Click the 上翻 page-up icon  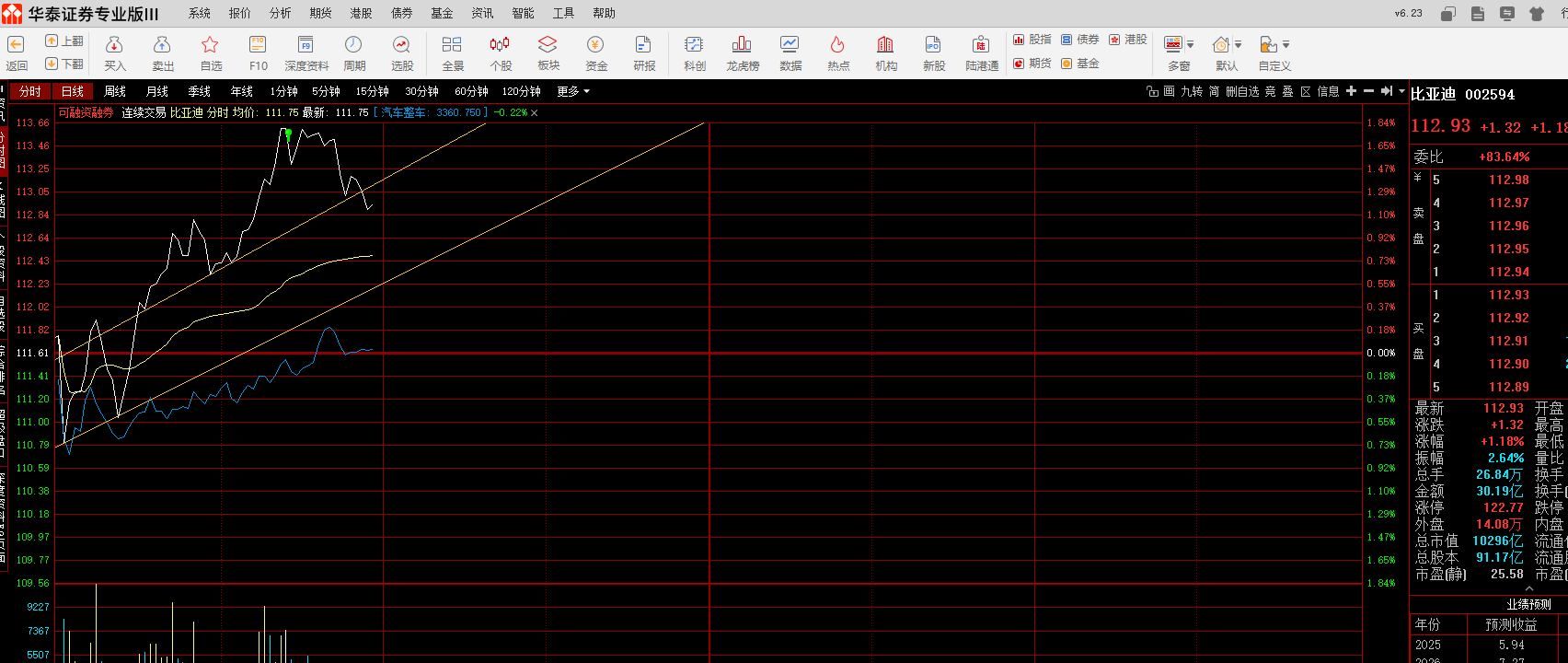tap(52, 41)
